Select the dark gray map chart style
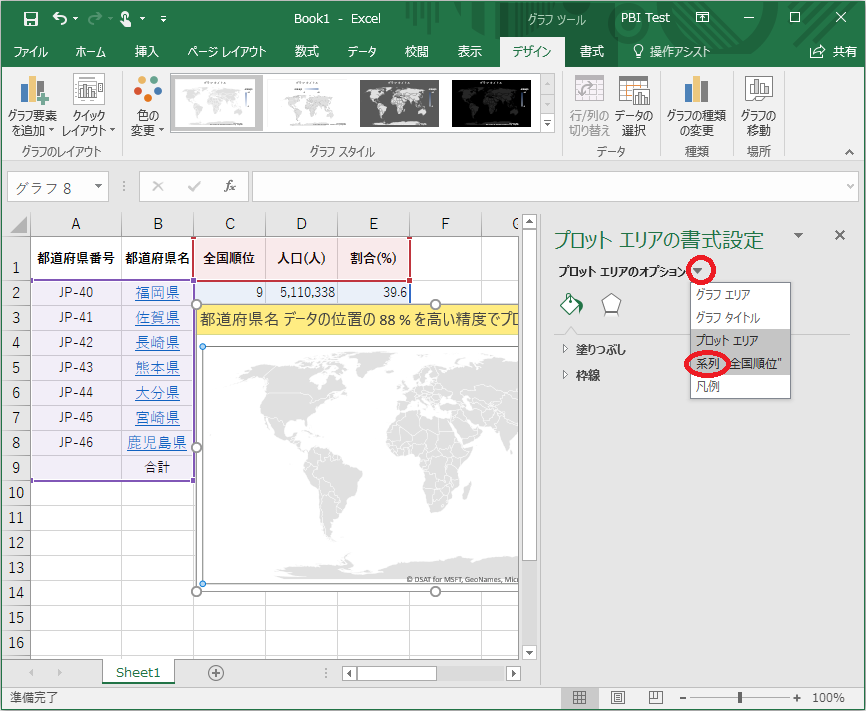 (x=399, y=103)
